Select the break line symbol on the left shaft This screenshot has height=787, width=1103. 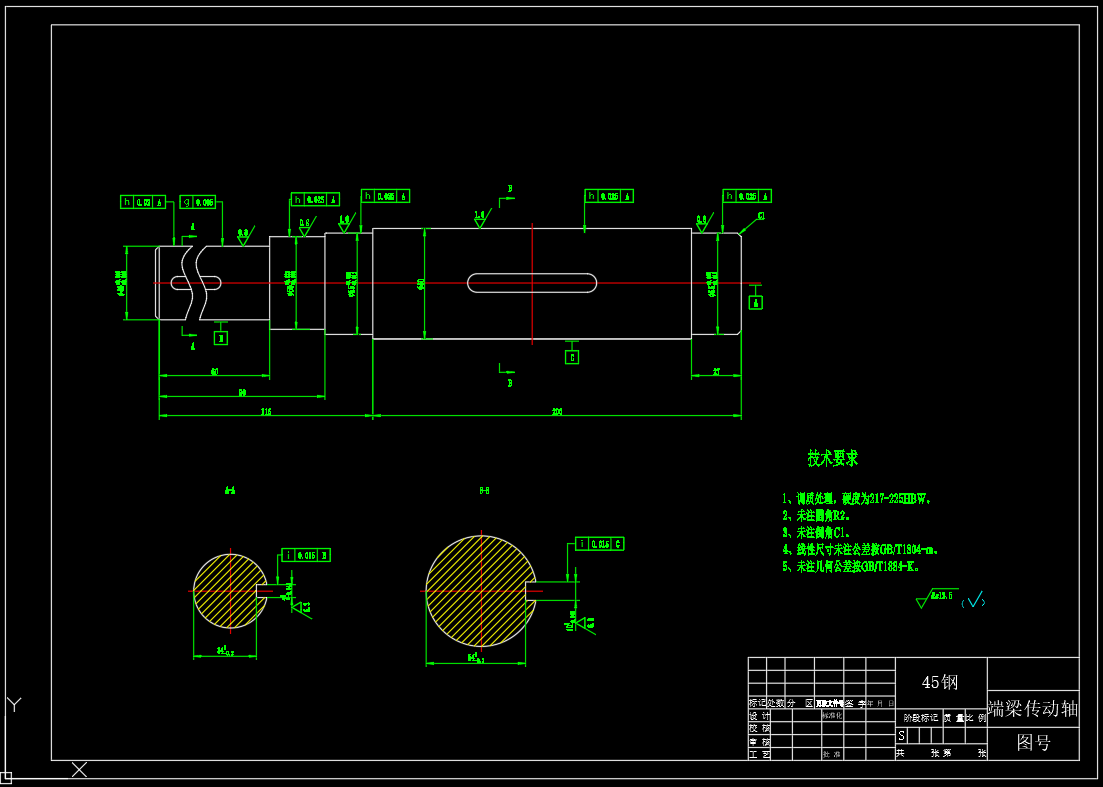(196, 283)
